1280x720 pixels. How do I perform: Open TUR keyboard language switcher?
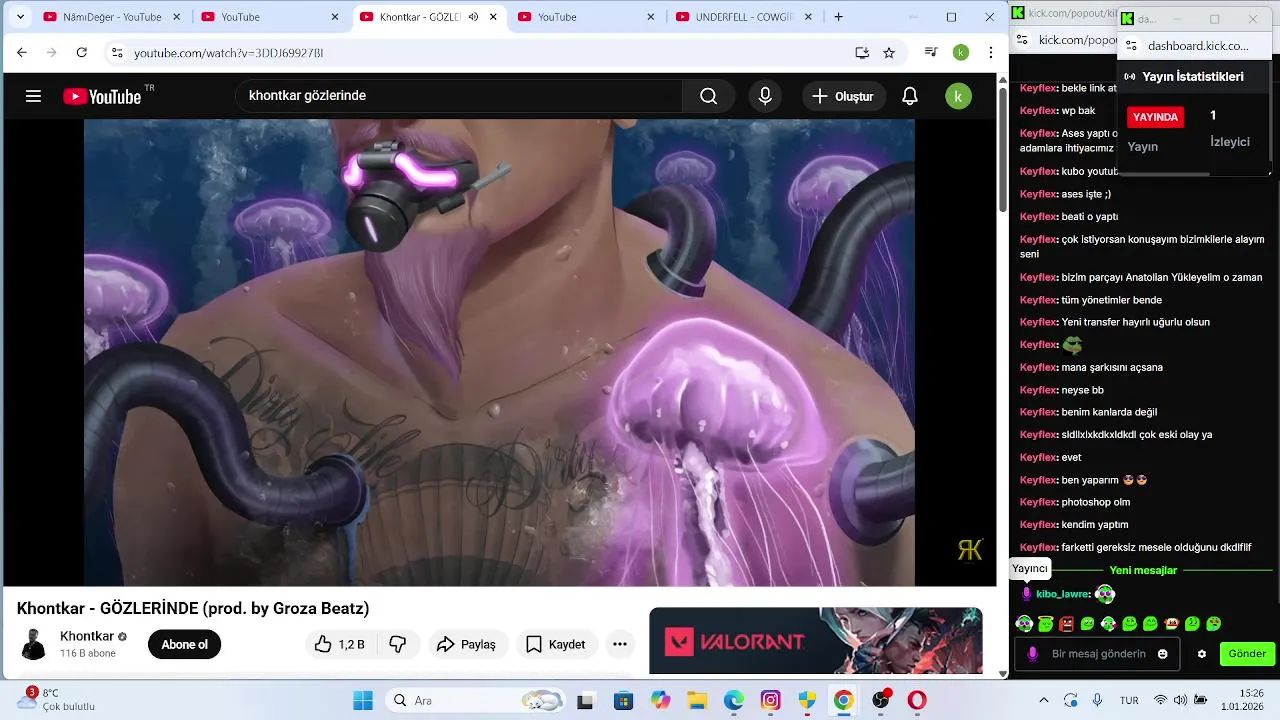click(1129, 700)
